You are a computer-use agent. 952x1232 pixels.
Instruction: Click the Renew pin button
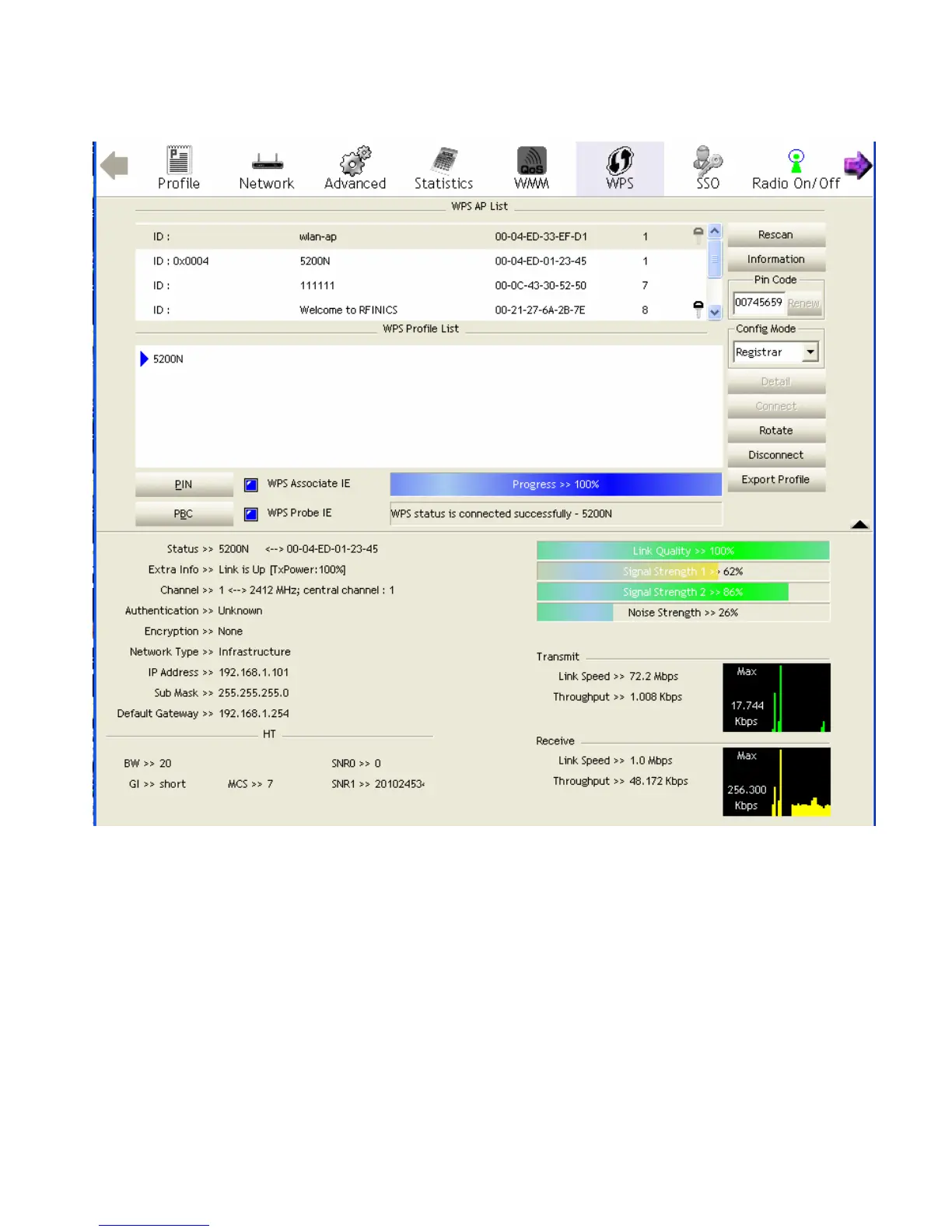pyautogui.click(x=803, y=303)
